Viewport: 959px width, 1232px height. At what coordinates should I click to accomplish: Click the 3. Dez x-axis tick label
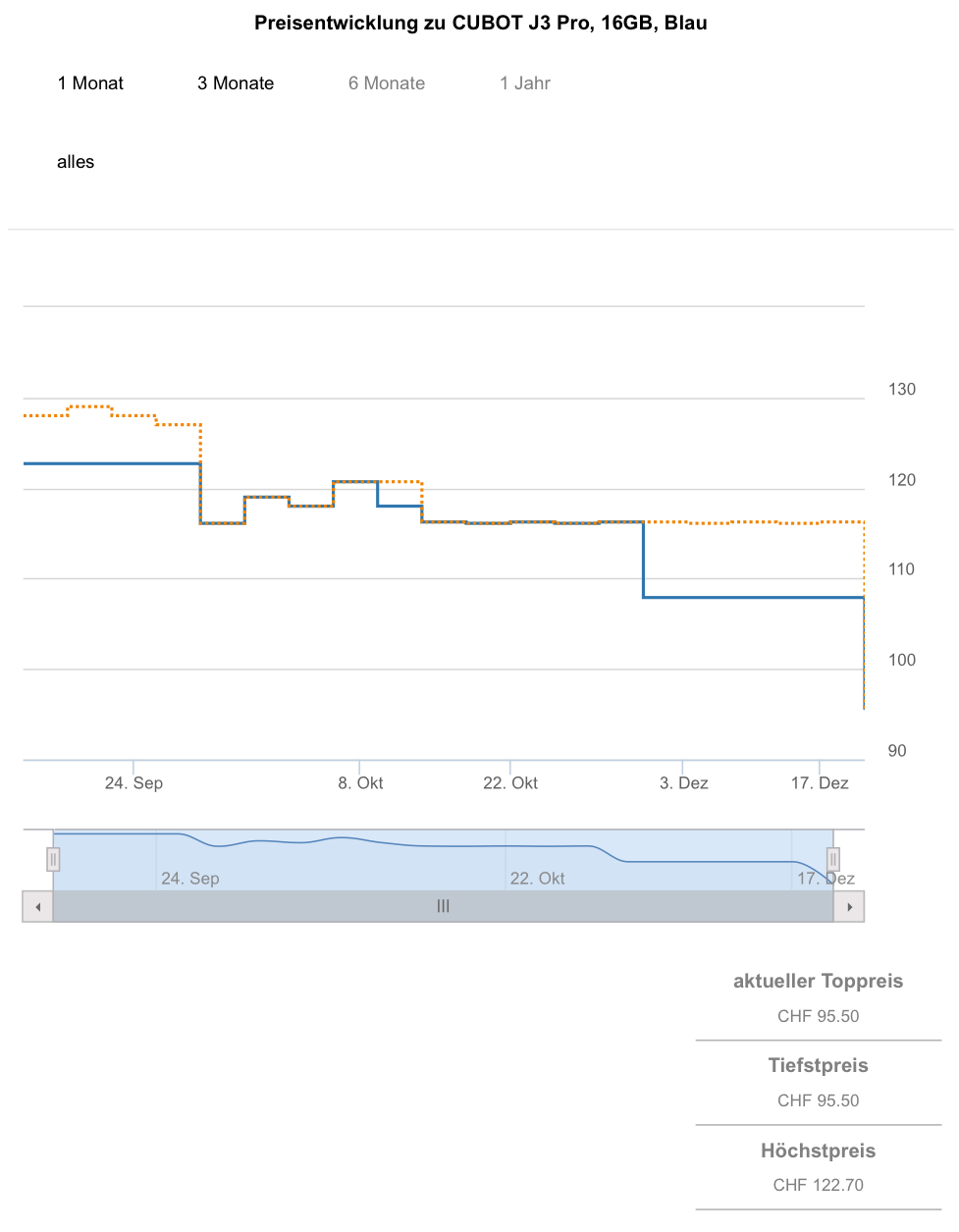(x=684, y=783)
